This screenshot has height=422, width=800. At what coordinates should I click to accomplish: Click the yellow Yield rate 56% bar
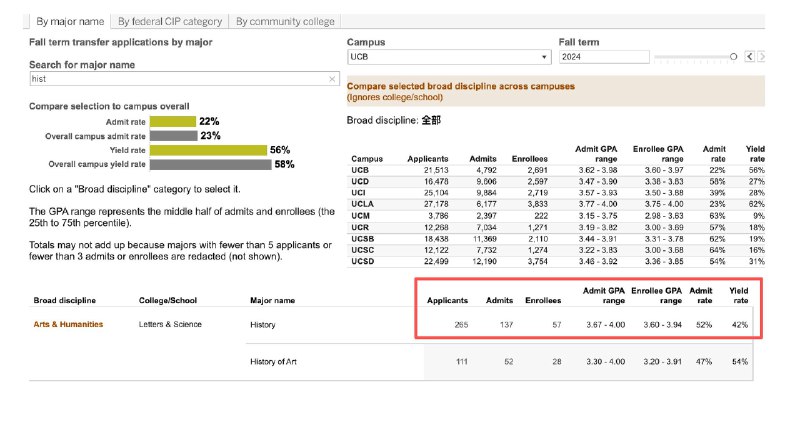click(x=208, y=150)
